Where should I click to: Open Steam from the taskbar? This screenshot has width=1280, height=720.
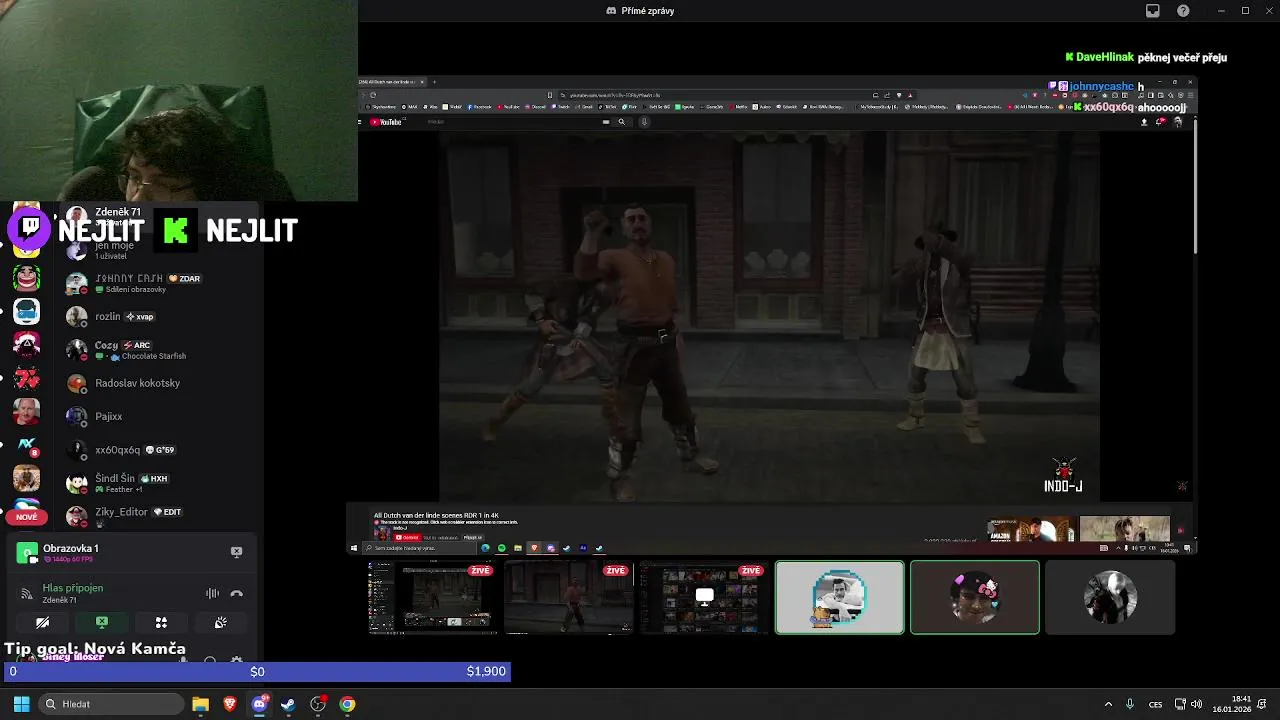tap(288, 704)
